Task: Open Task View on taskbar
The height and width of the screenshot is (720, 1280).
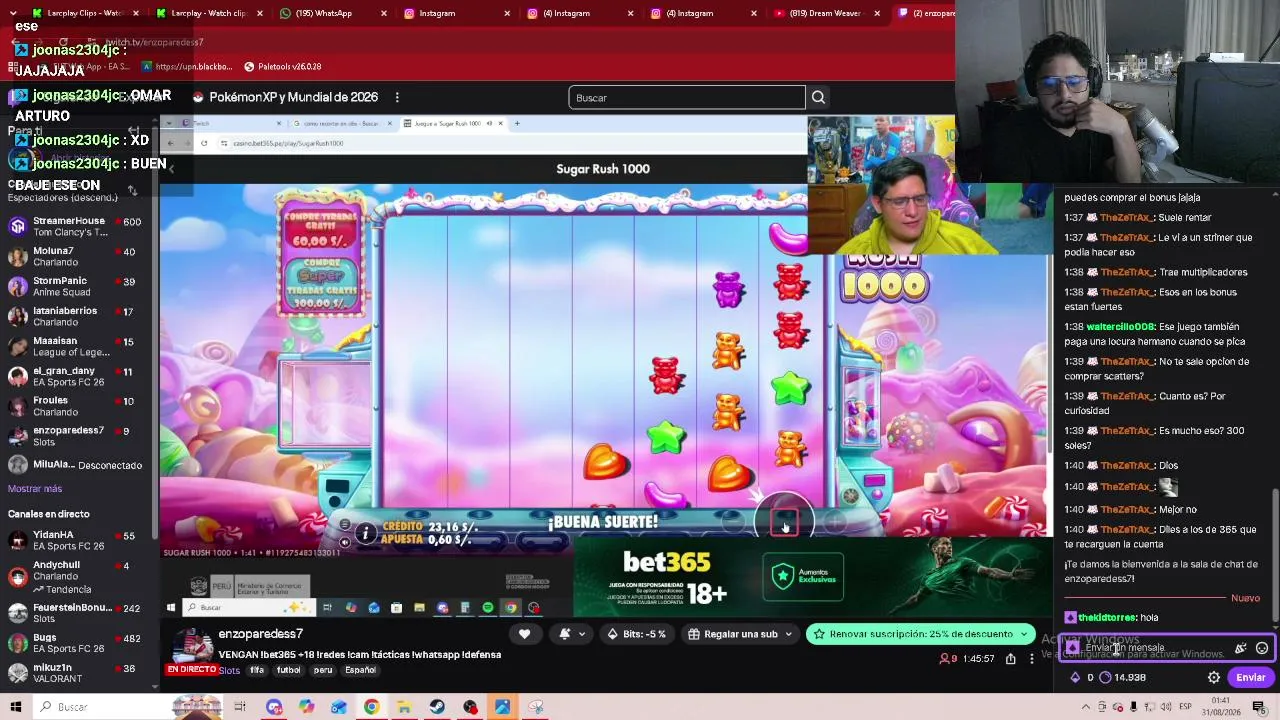Action: point(240,707)
